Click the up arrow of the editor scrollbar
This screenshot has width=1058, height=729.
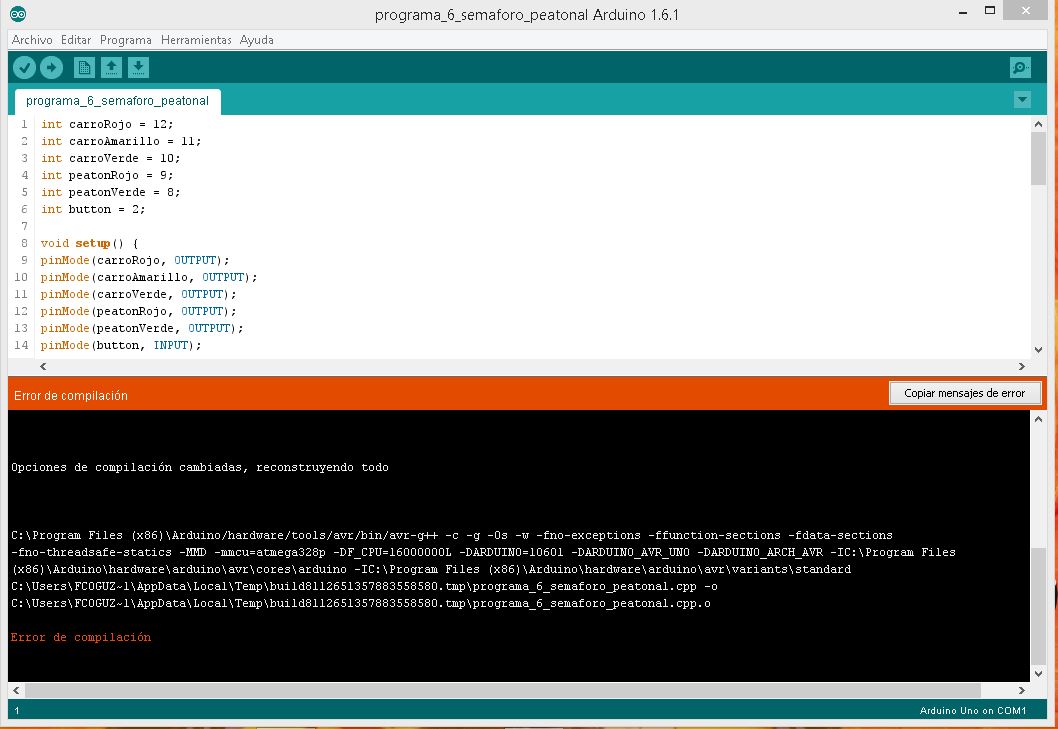pyautogui.click(x=1039, y=122)
